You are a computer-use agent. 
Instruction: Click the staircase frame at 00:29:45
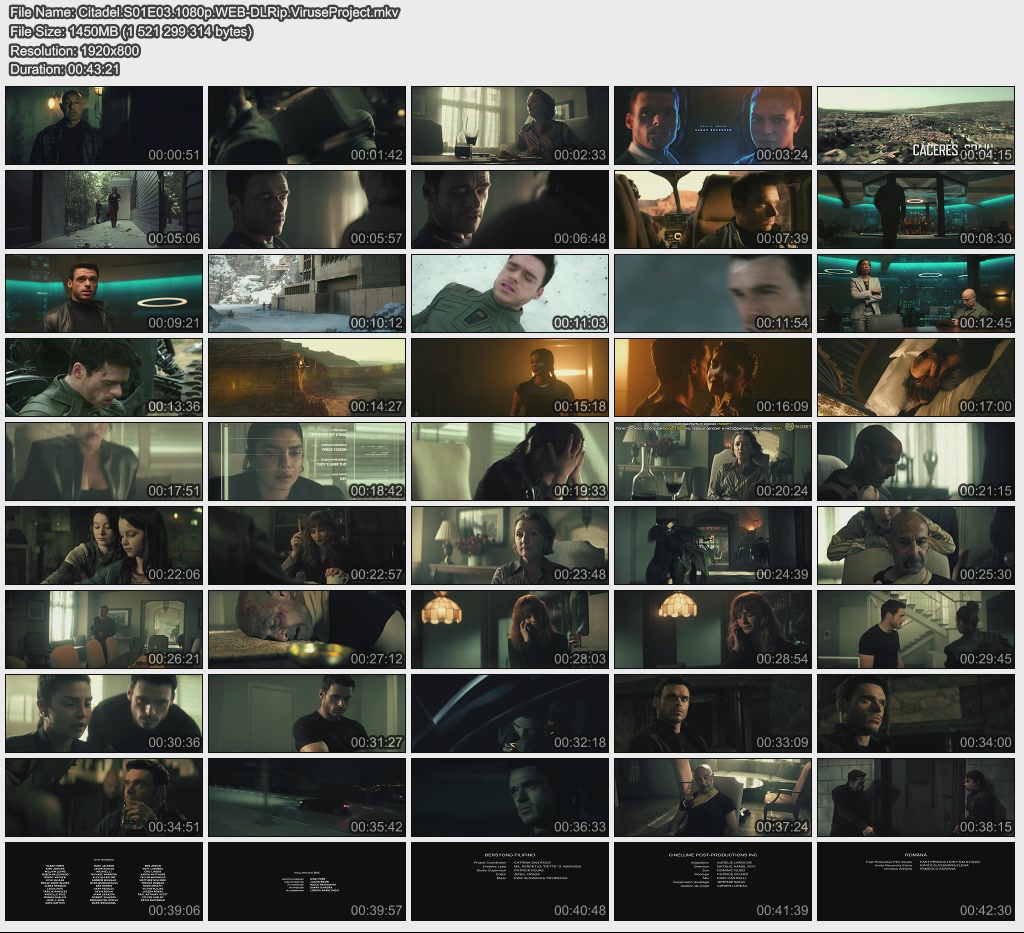pos(916,629)
